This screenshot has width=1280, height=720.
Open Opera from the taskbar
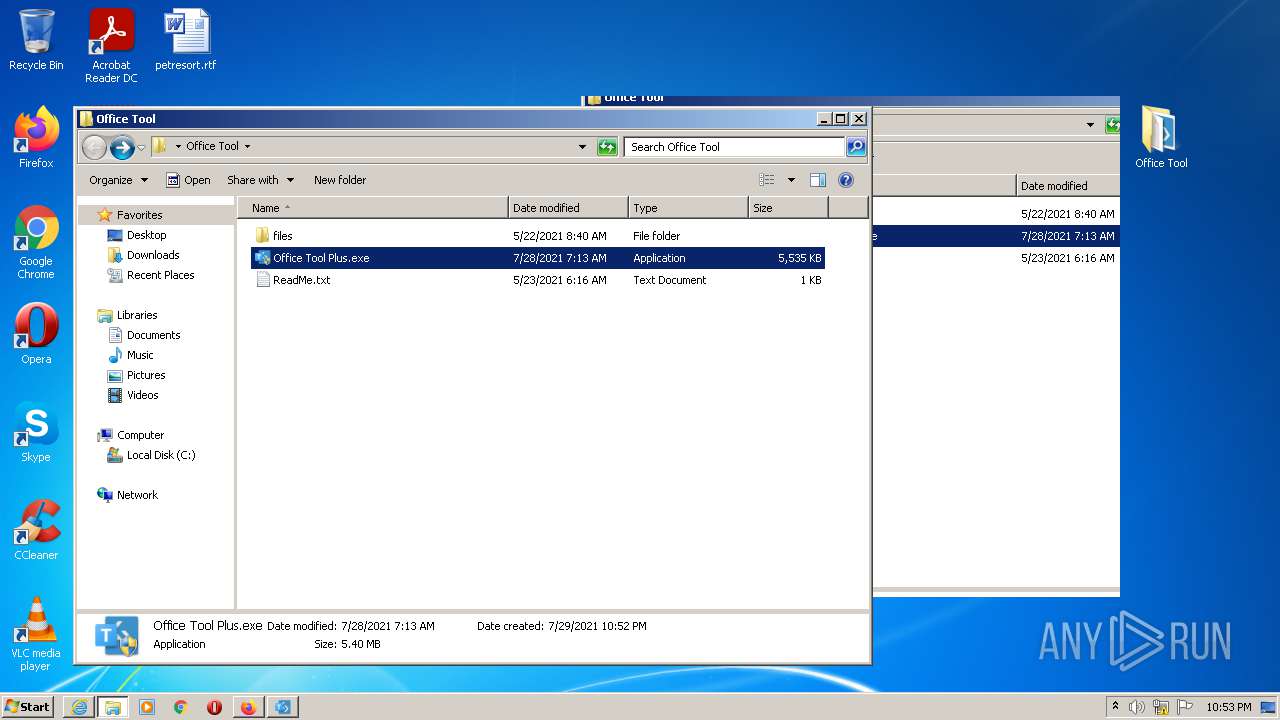tap(214, 707)
